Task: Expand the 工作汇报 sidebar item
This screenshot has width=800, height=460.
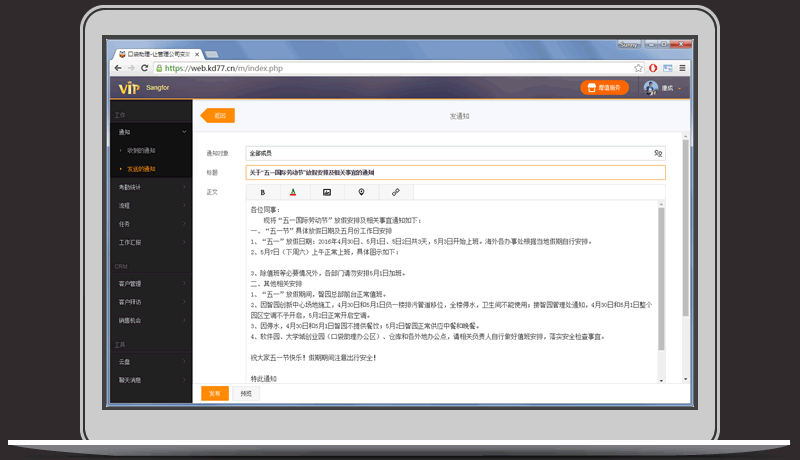Action: [x=184, y=242]
